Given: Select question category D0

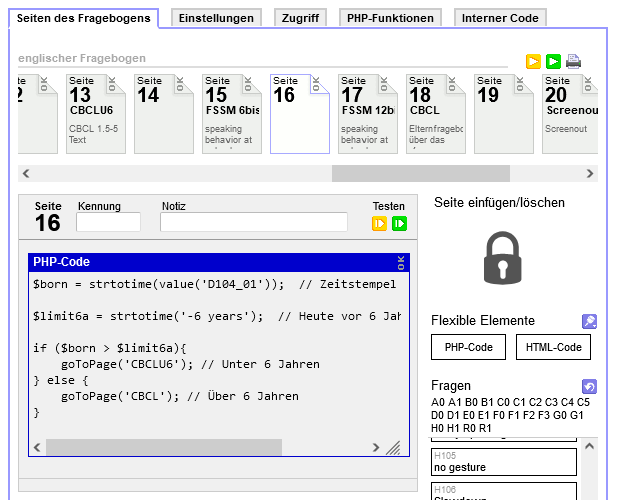Looking at the screenshot, I should (437, 415).
